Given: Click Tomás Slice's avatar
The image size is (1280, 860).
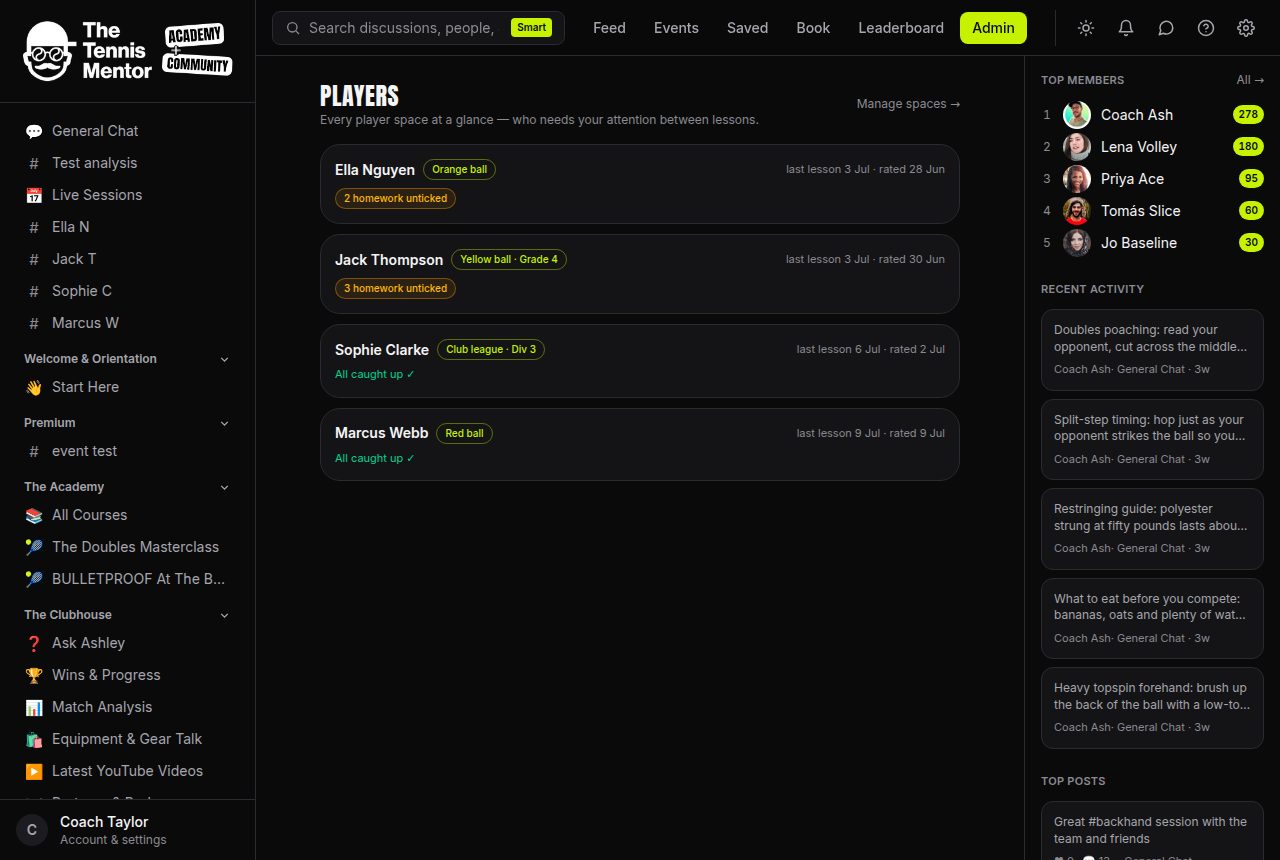Looking at the screenshot, I should (1077, 211).
